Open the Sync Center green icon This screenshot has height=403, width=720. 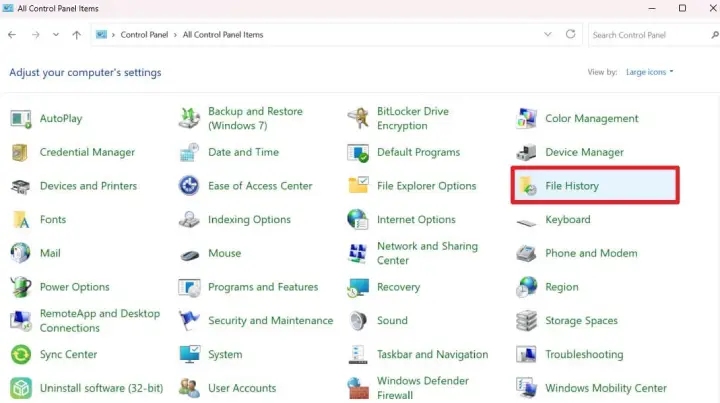(21, 355)
